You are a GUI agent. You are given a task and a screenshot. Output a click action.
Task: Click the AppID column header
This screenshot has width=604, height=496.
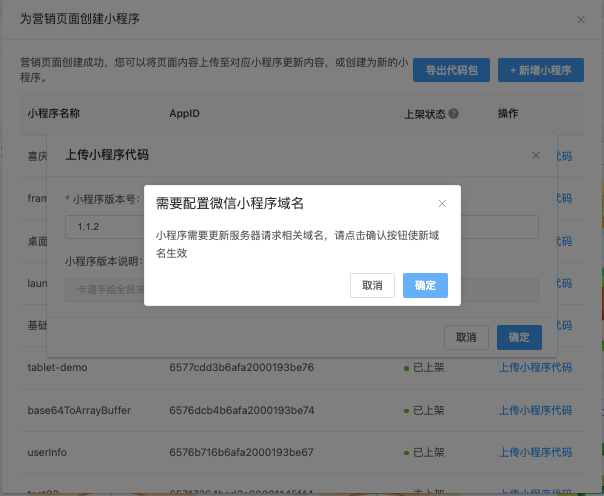(x=184, y=114)
